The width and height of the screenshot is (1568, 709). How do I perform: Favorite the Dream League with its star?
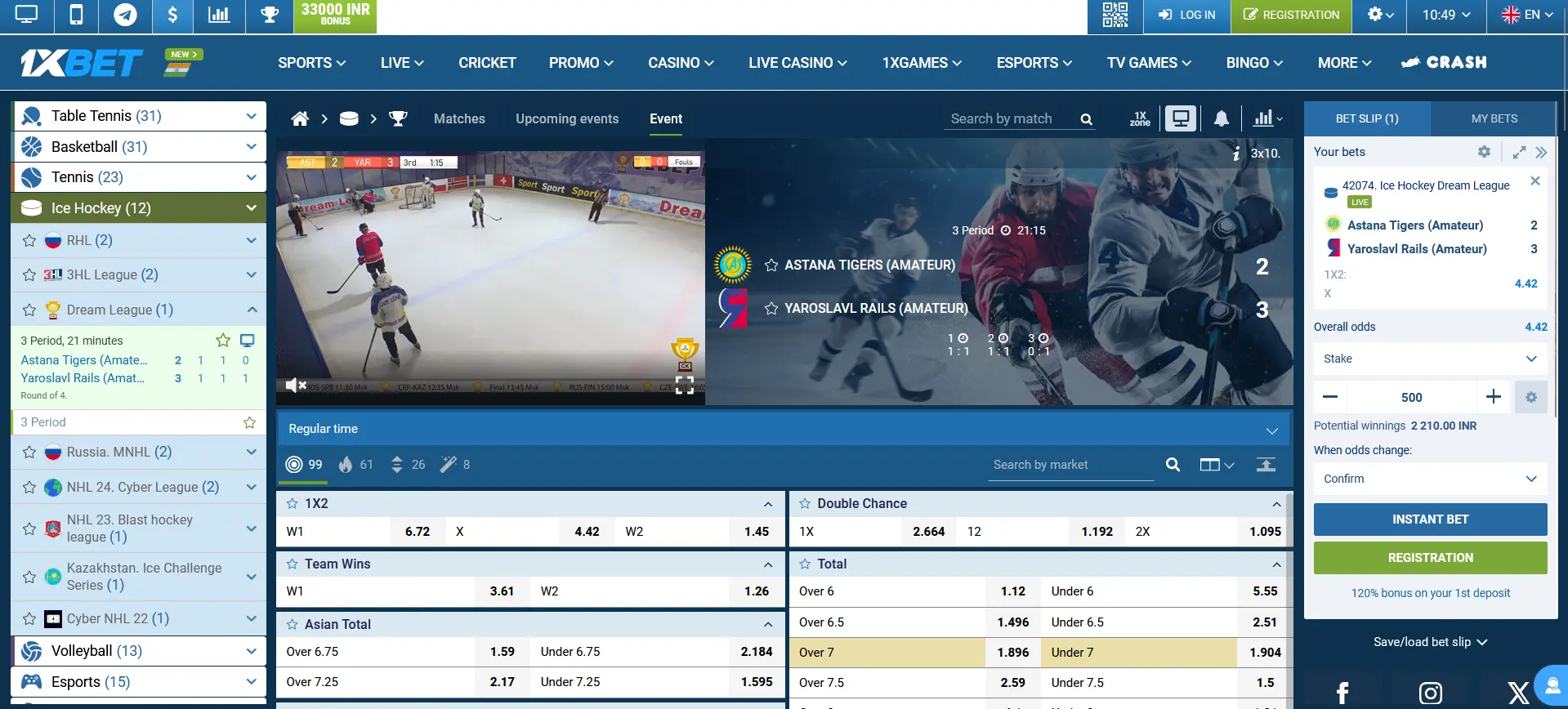coord(29,310)
